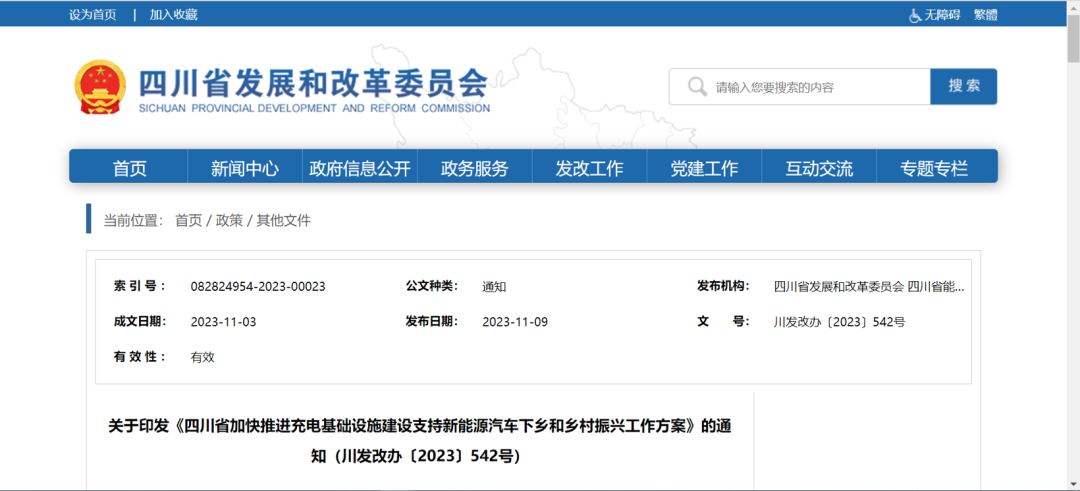This screenshot has width=1080, height=491.
Task: Open 专题专栏 navigation item
Action: (x=934, y=168)
